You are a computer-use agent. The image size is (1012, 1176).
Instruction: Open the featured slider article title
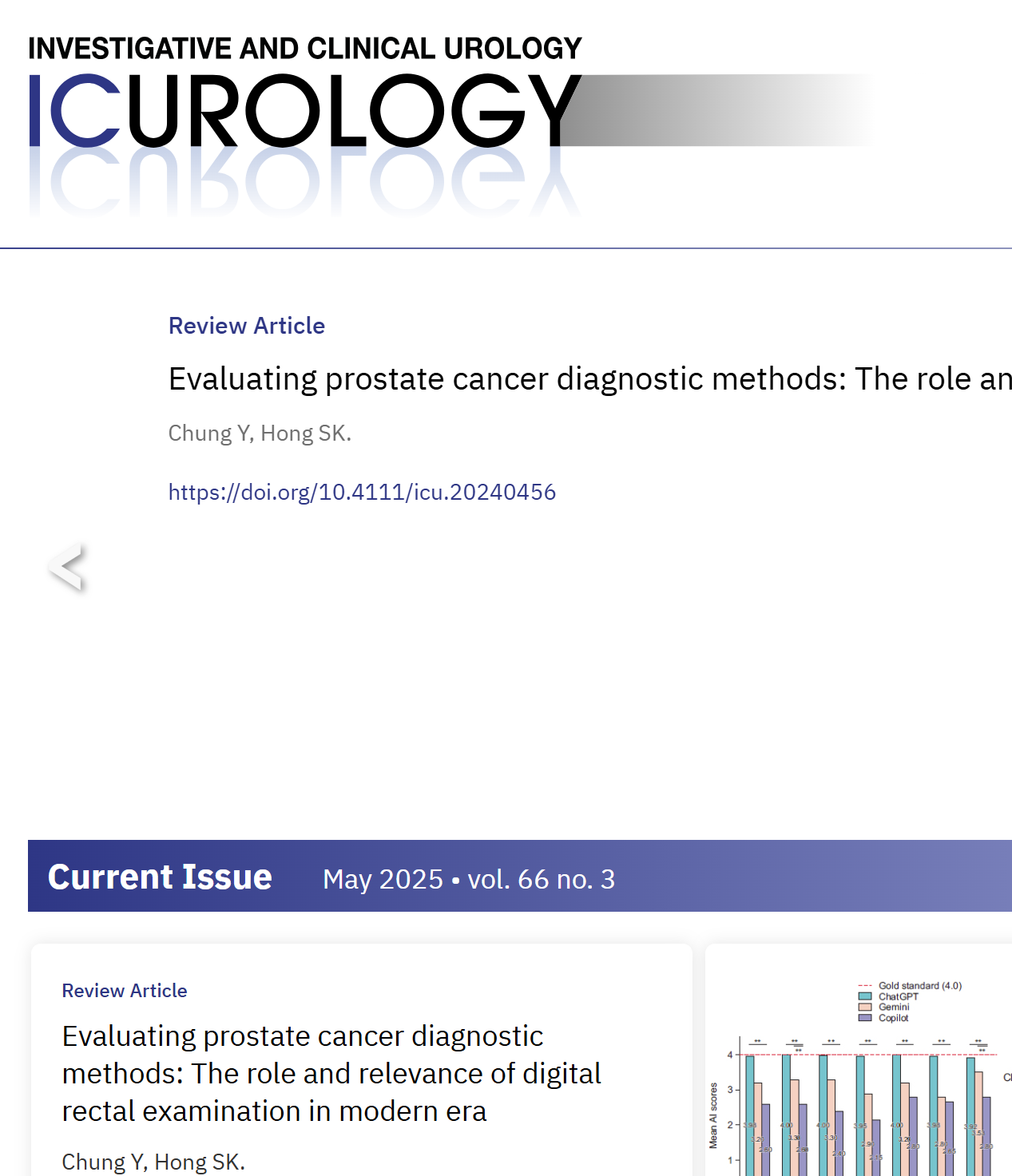[589, 378]
